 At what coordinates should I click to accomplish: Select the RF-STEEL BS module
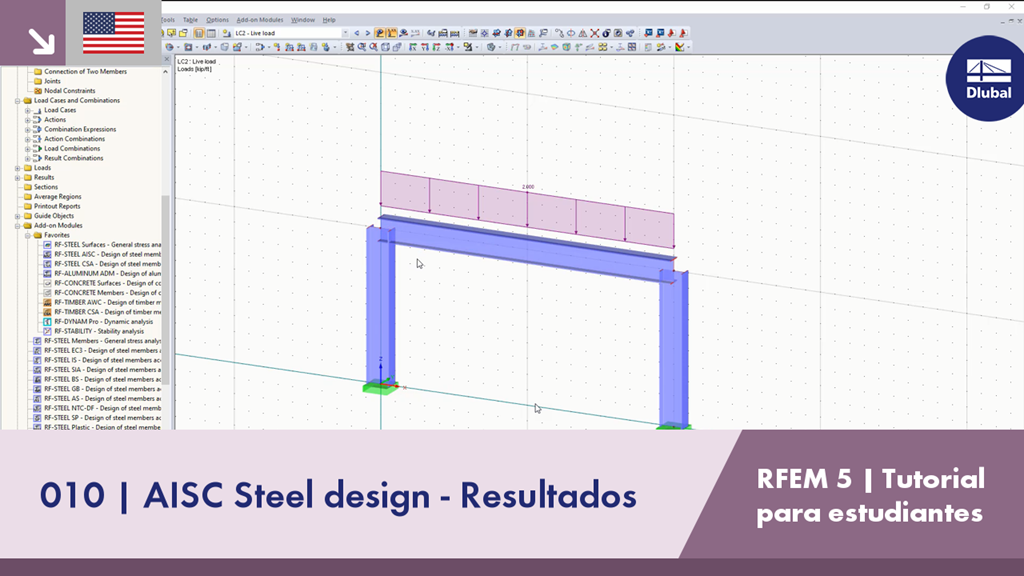click(x=103, y=379)
